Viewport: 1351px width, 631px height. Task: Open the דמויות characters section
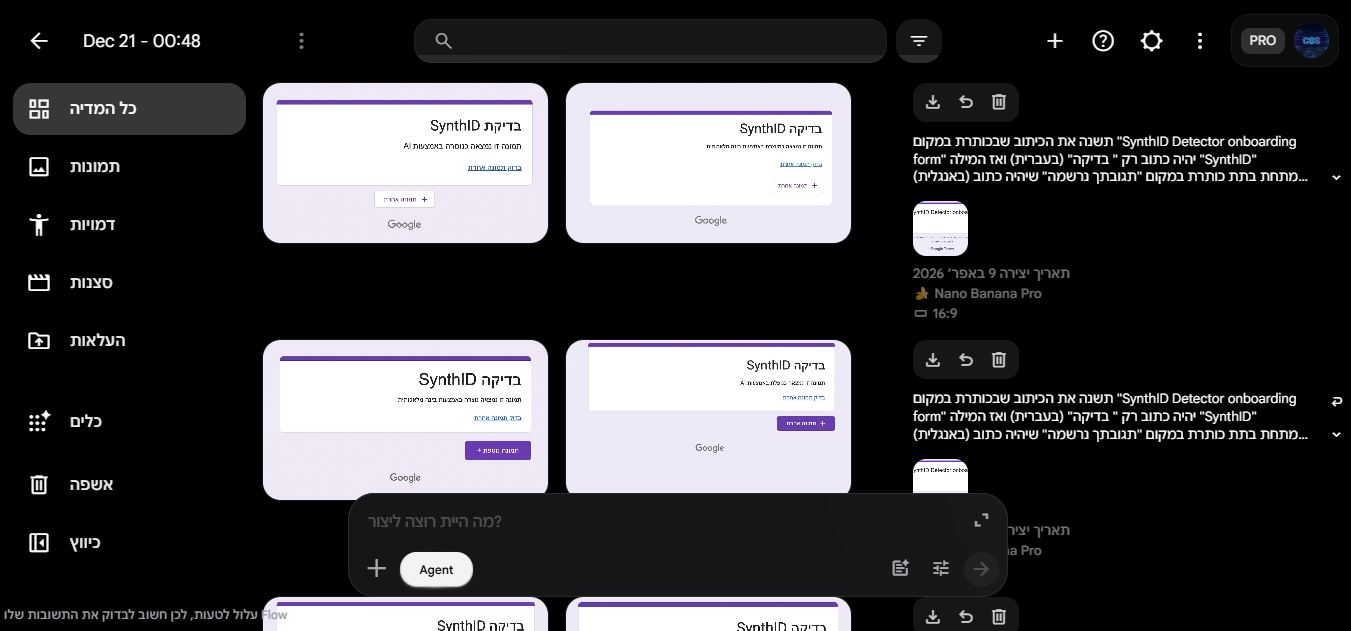tap(129, 225)
